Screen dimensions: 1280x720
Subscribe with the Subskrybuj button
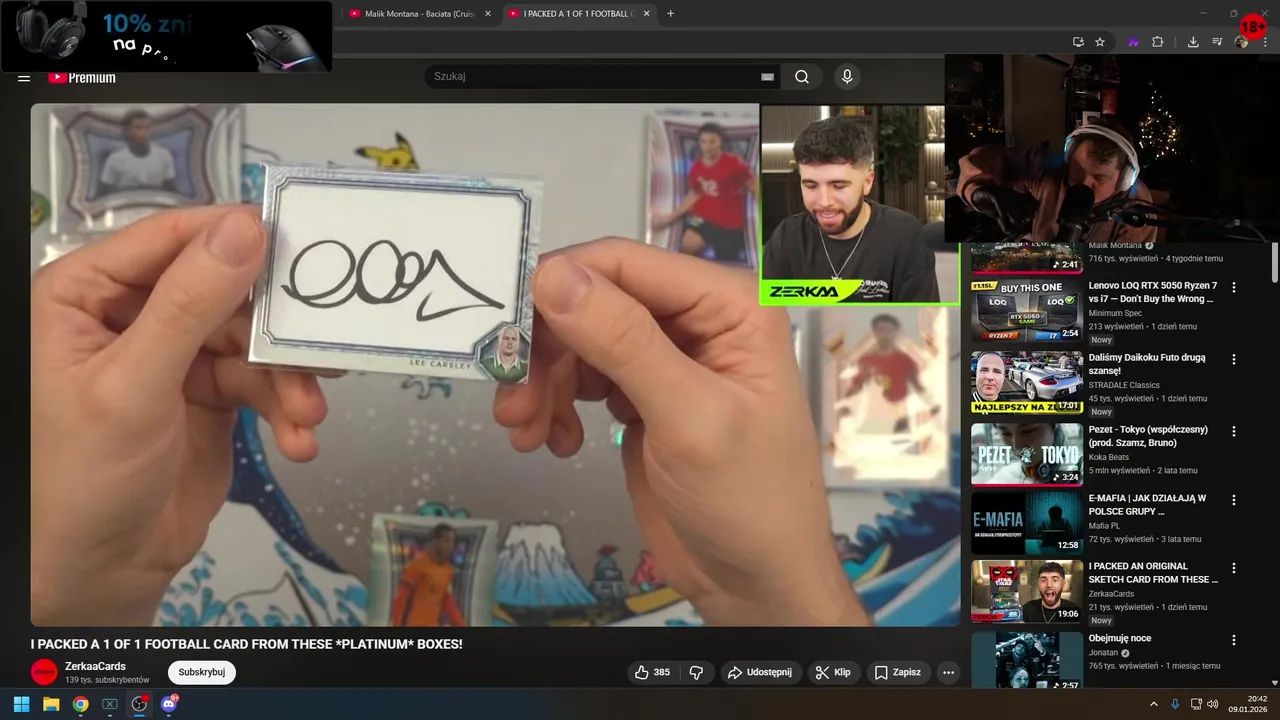[201, 672]
